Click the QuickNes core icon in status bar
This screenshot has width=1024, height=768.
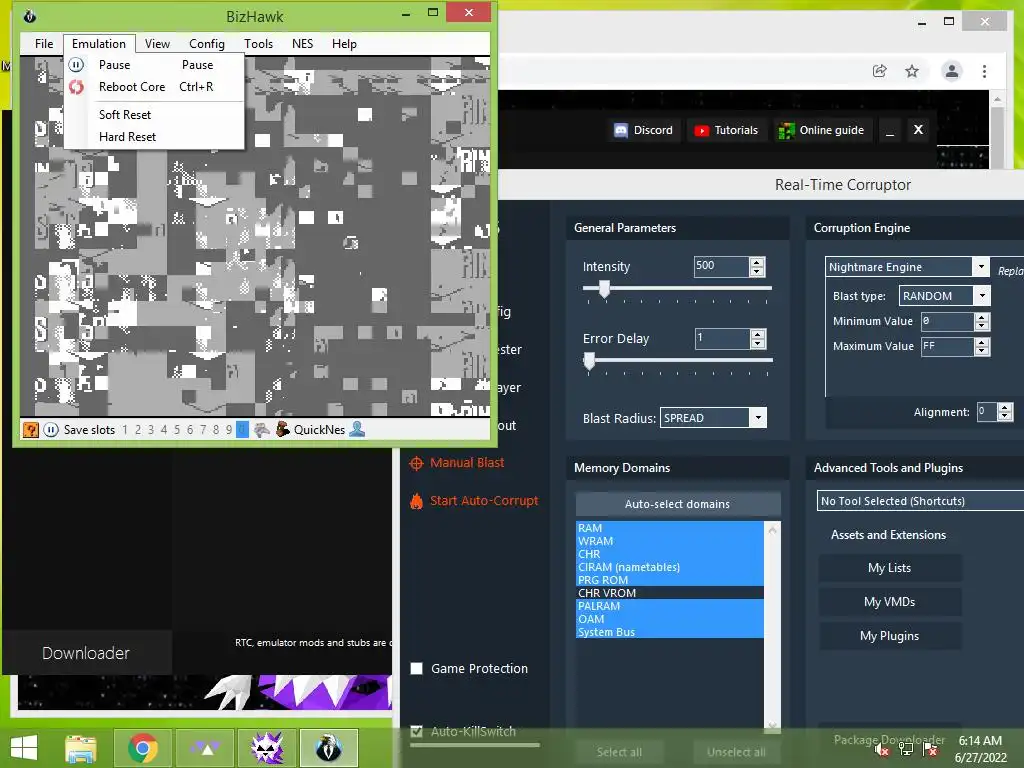pos(282,430)
